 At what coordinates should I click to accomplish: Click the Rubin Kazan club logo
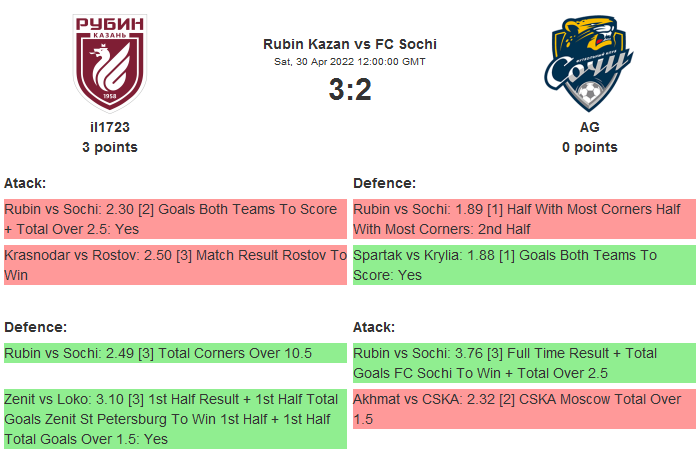coord(110,63)
